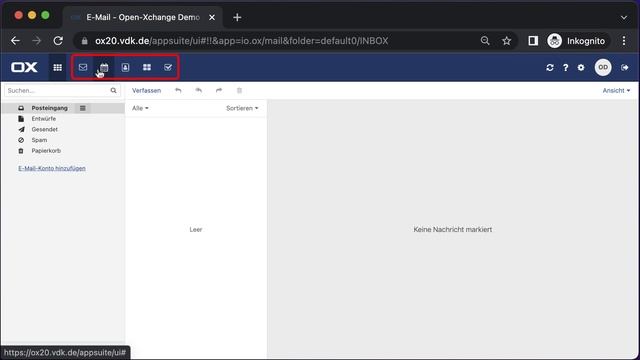
Task: Open the Portal app icon
Action: point(147,67)
